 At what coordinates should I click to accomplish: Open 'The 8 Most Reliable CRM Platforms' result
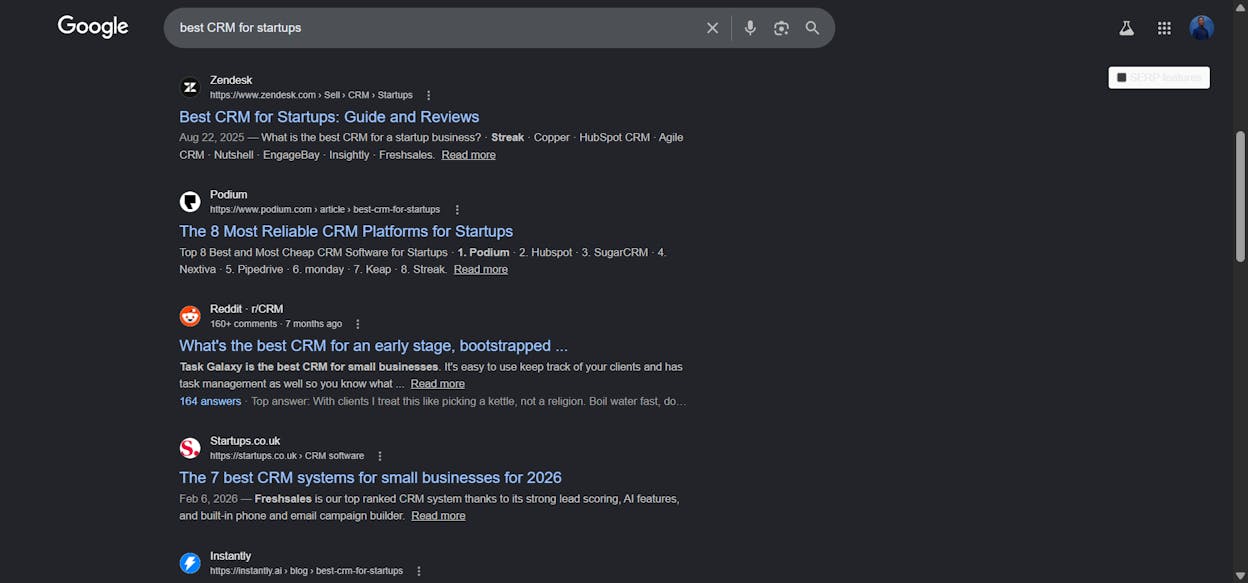[346, 231]
